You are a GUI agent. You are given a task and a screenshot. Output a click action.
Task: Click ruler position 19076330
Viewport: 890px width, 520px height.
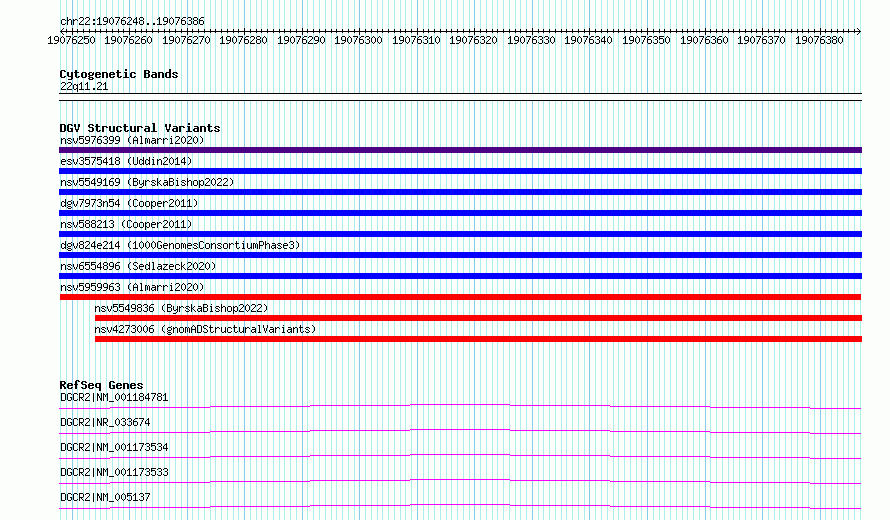click(531, 40)
